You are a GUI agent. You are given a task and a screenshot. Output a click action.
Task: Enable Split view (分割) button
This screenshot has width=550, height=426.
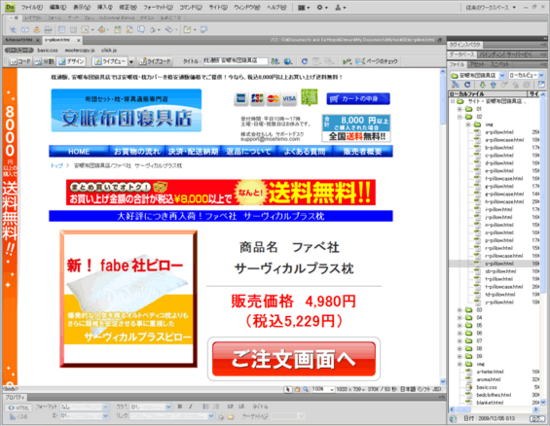(x=44, y=61)
